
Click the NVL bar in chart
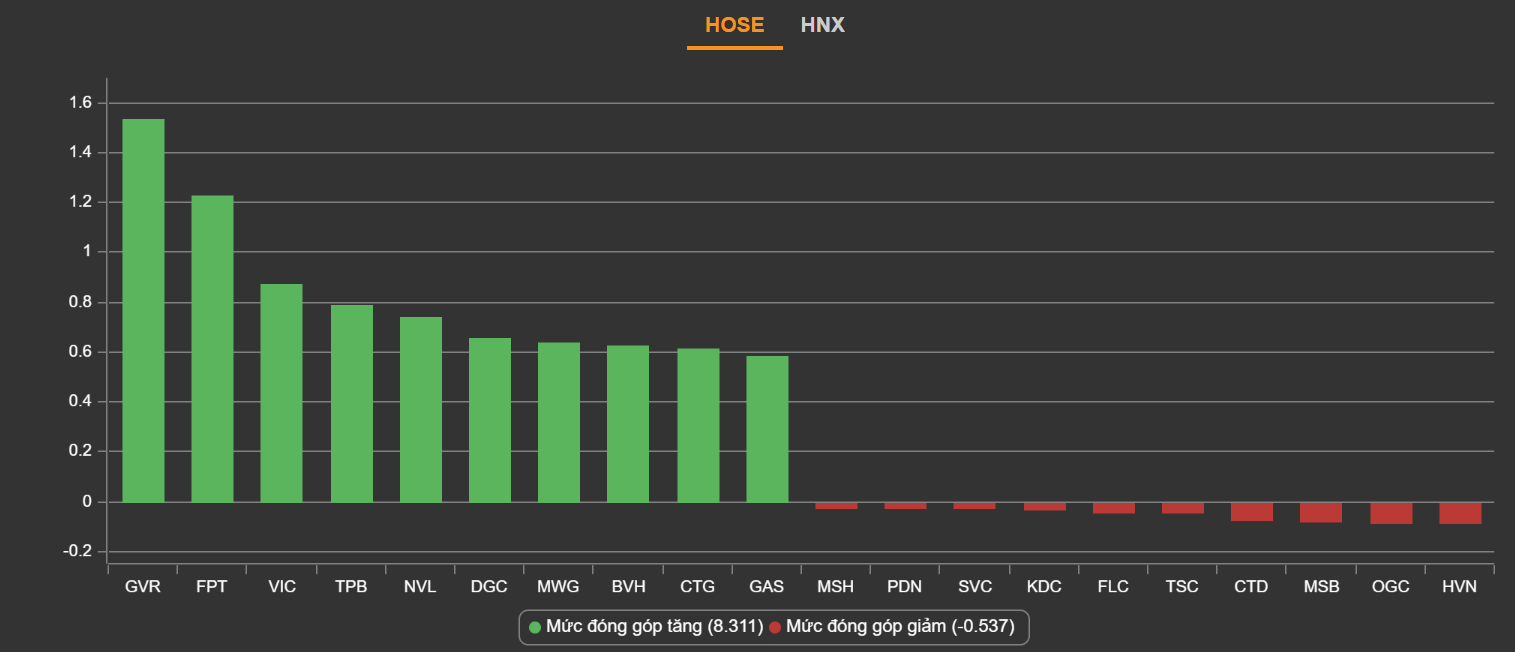pyautogui.click(x=420, y=409)
